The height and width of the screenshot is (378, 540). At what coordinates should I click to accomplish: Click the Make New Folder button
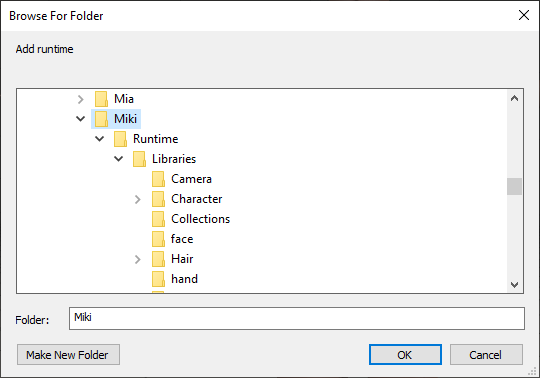click(x=69, y=355)
